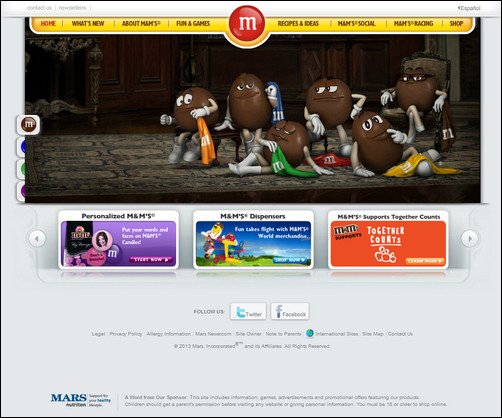Image resolution: width=502 pixels, height=418 pixels.
Task: Open the What's New menu
Action: pyautogui.click(x=88, y=24)
